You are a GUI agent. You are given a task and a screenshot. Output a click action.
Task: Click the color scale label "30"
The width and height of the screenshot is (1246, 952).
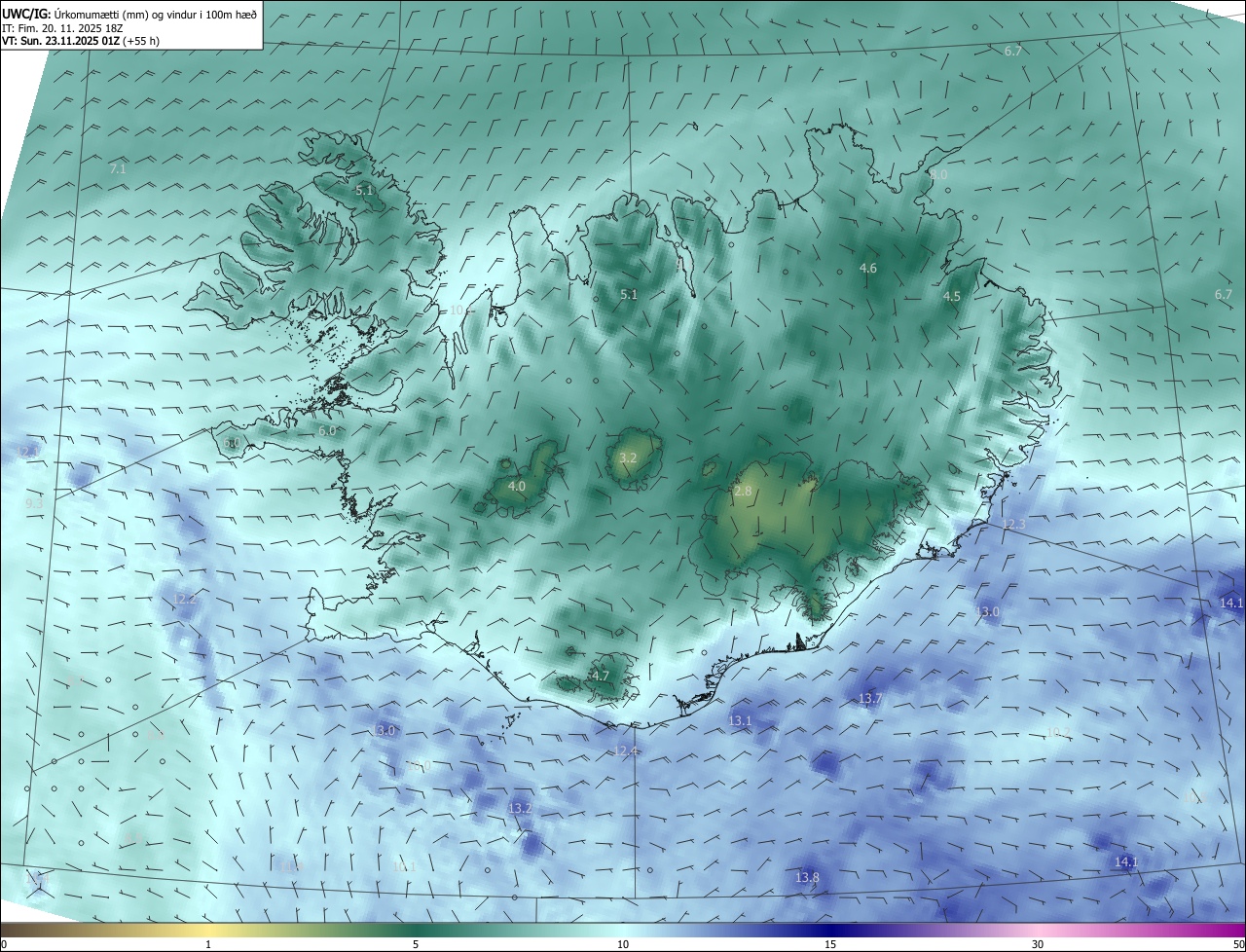(x=1038, y=944)
